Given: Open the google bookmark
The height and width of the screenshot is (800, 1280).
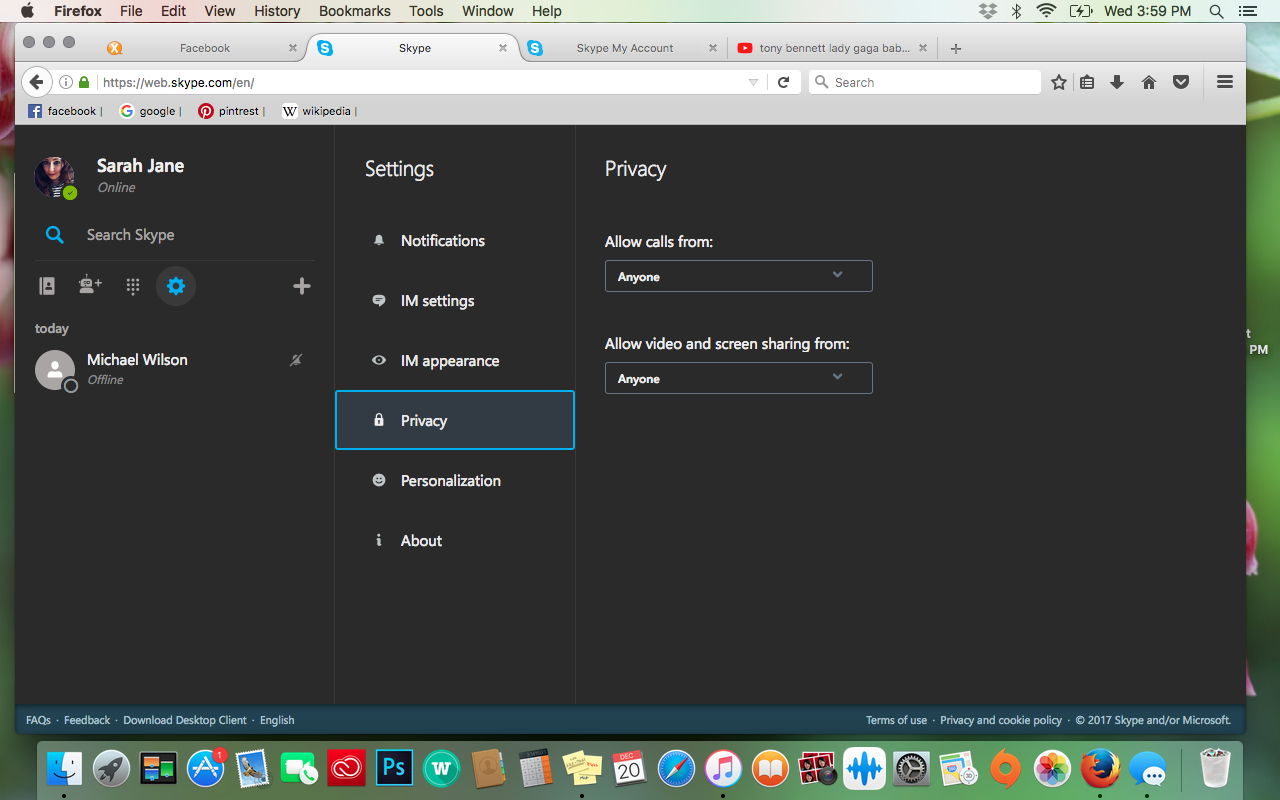Looking at the screenshot, I should click(148, 111).
